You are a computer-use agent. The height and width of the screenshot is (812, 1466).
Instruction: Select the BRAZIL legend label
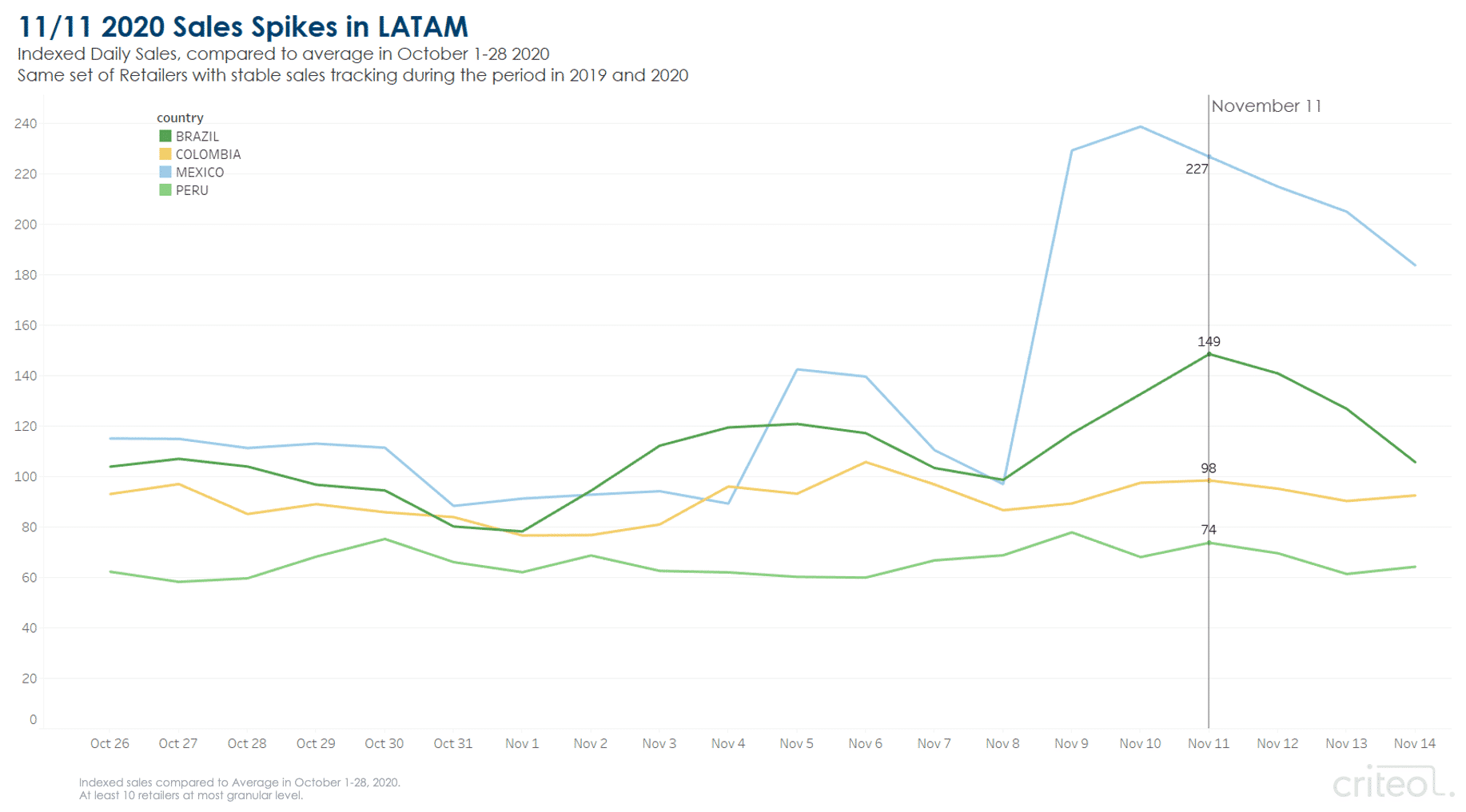(197, 137)
